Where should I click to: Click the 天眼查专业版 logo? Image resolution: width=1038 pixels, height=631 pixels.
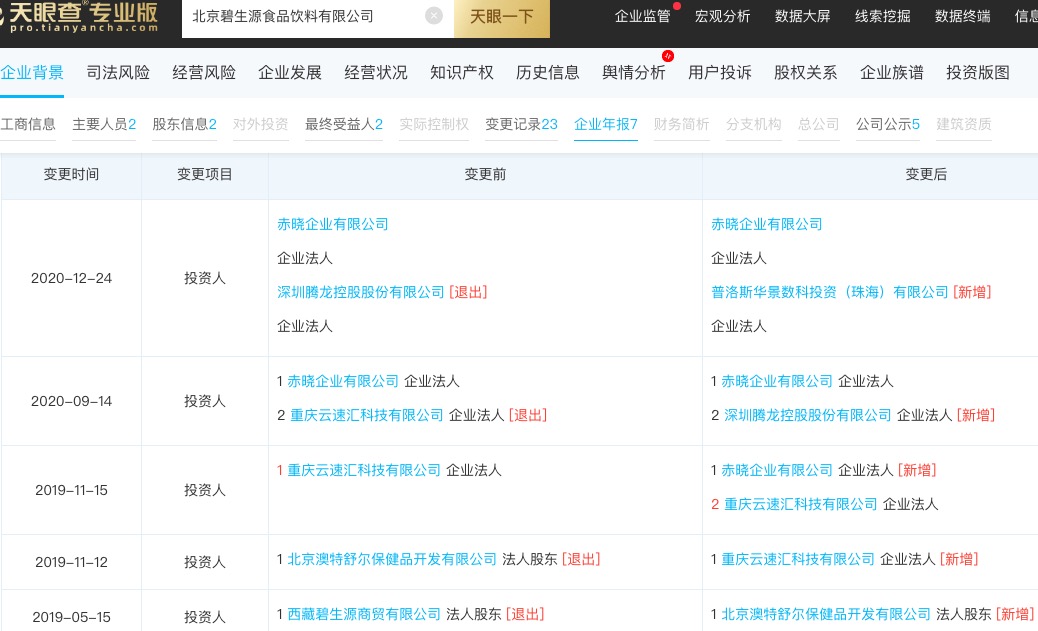tap(81, 17)
